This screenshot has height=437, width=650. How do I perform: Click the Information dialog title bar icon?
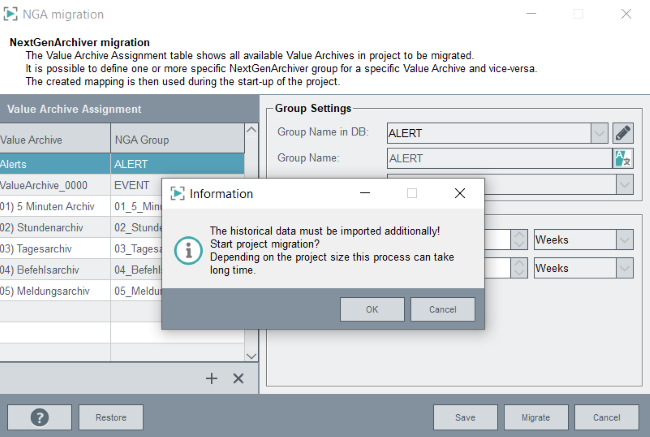coord(177,193)
